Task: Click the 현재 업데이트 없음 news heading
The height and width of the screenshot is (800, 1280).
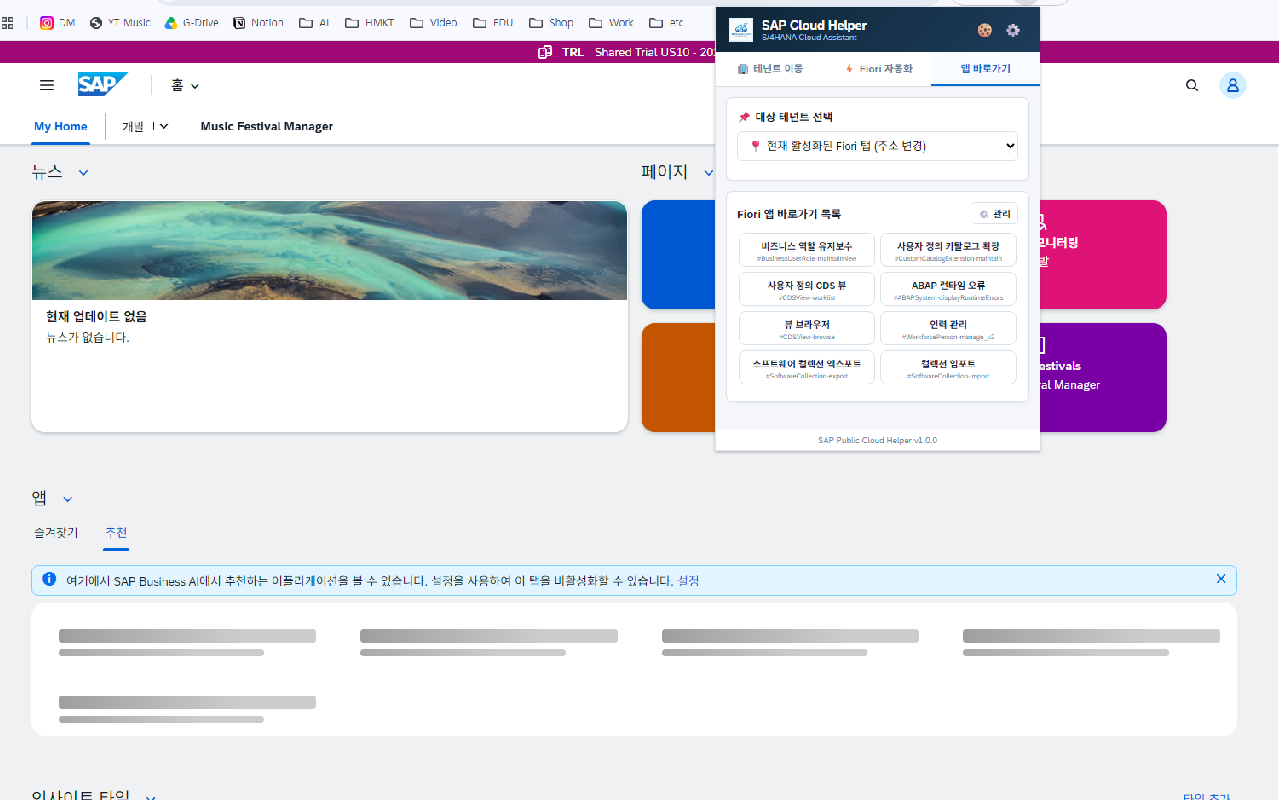Action: pyautogui.click(x=96, y=316)
